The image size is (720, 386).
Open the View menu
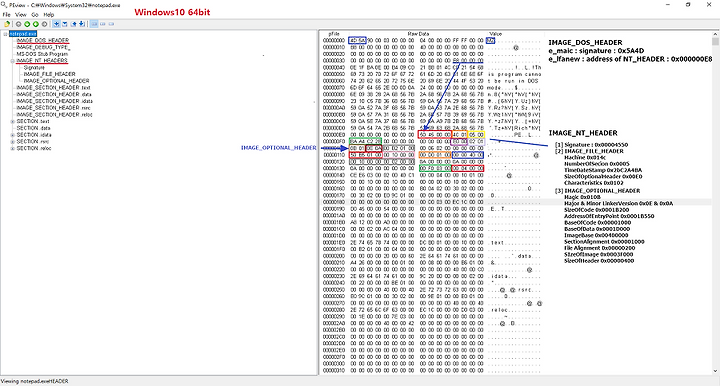coord(21,15)
